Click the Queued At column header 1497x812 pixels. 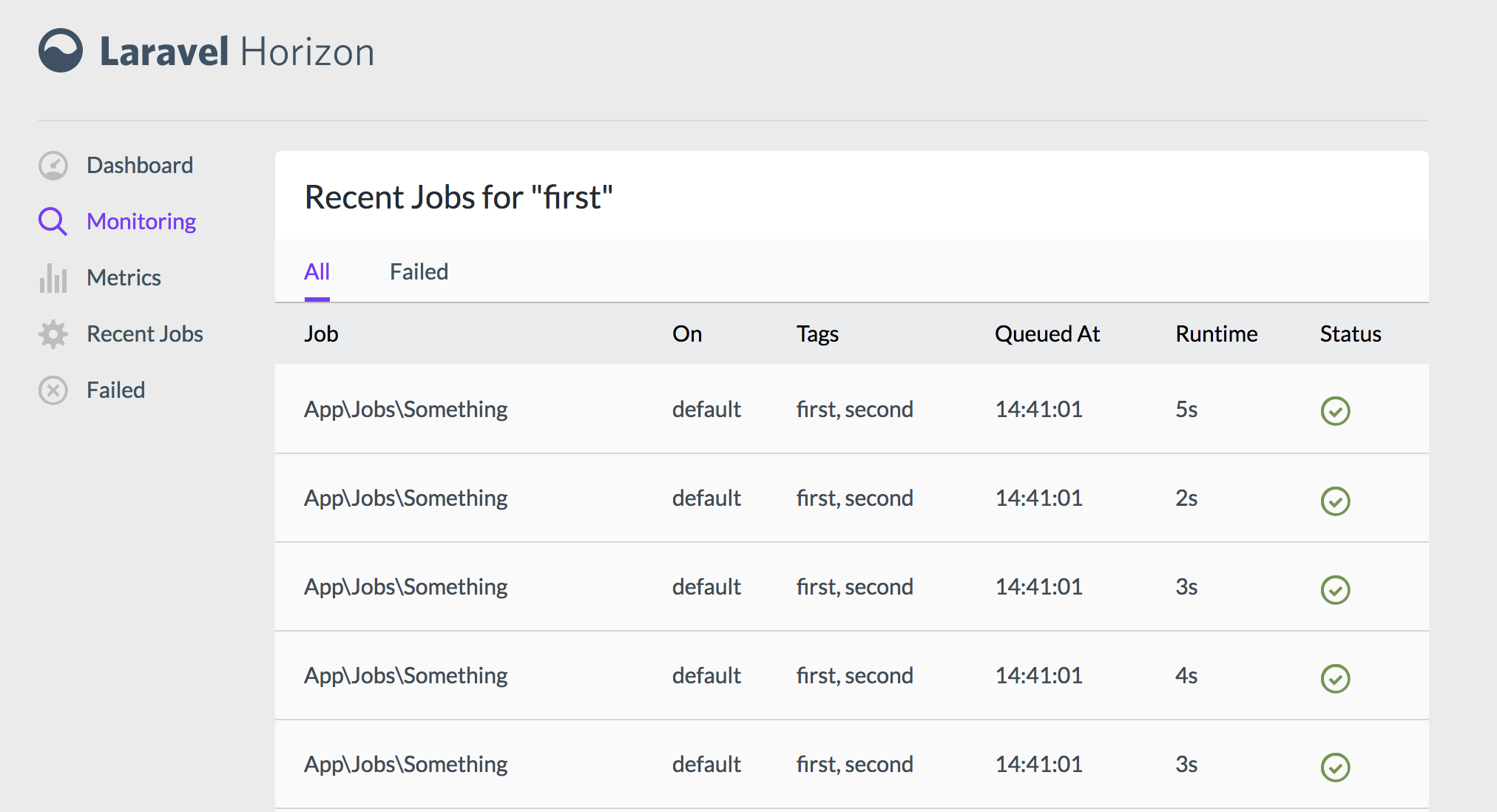click(x=1047, y=334)
